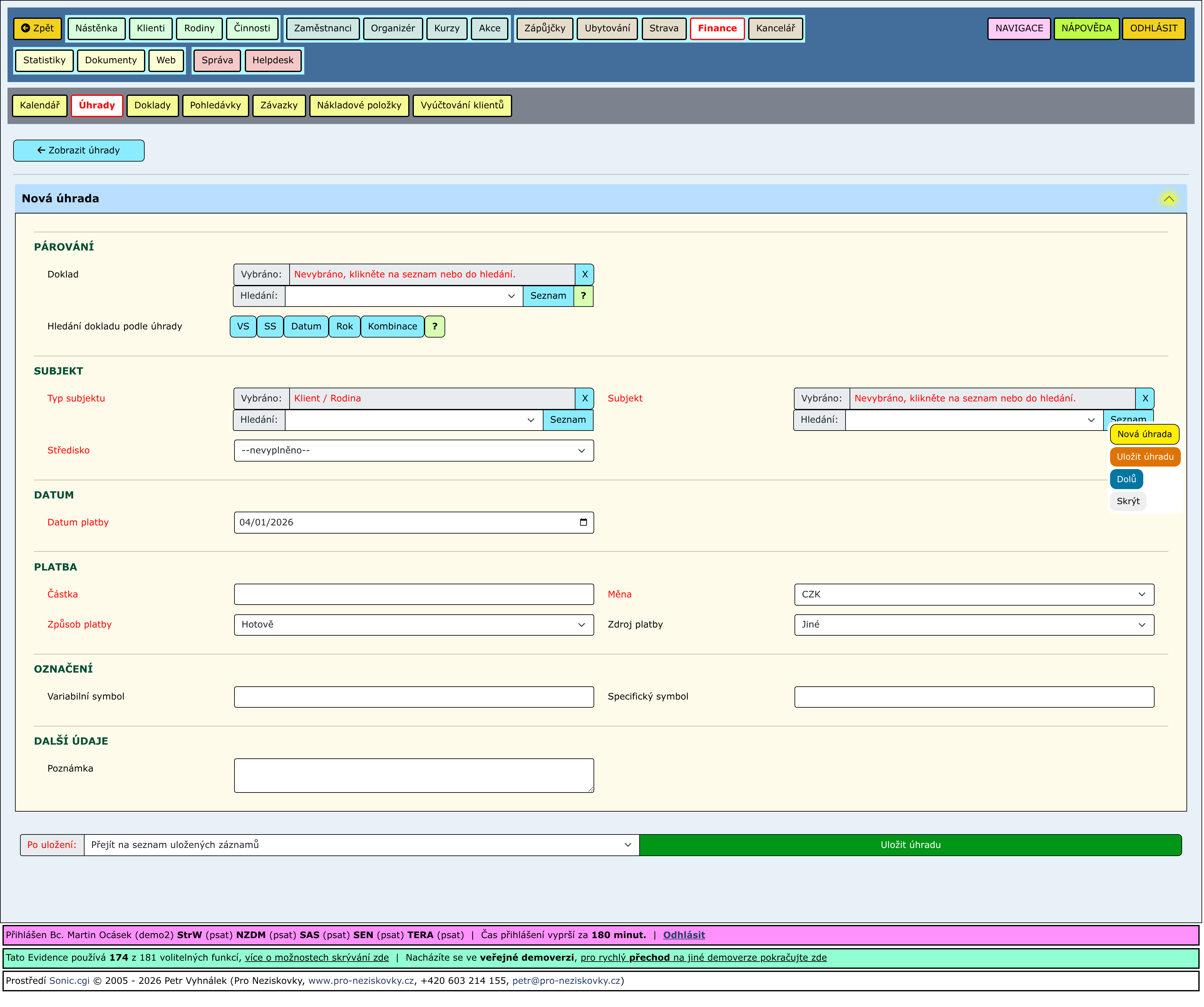Viewport: 1204px width, 1007px height.
Task: Clear Subjekt selection with X
Action: pyautogui.click(x=1145, y=399)
